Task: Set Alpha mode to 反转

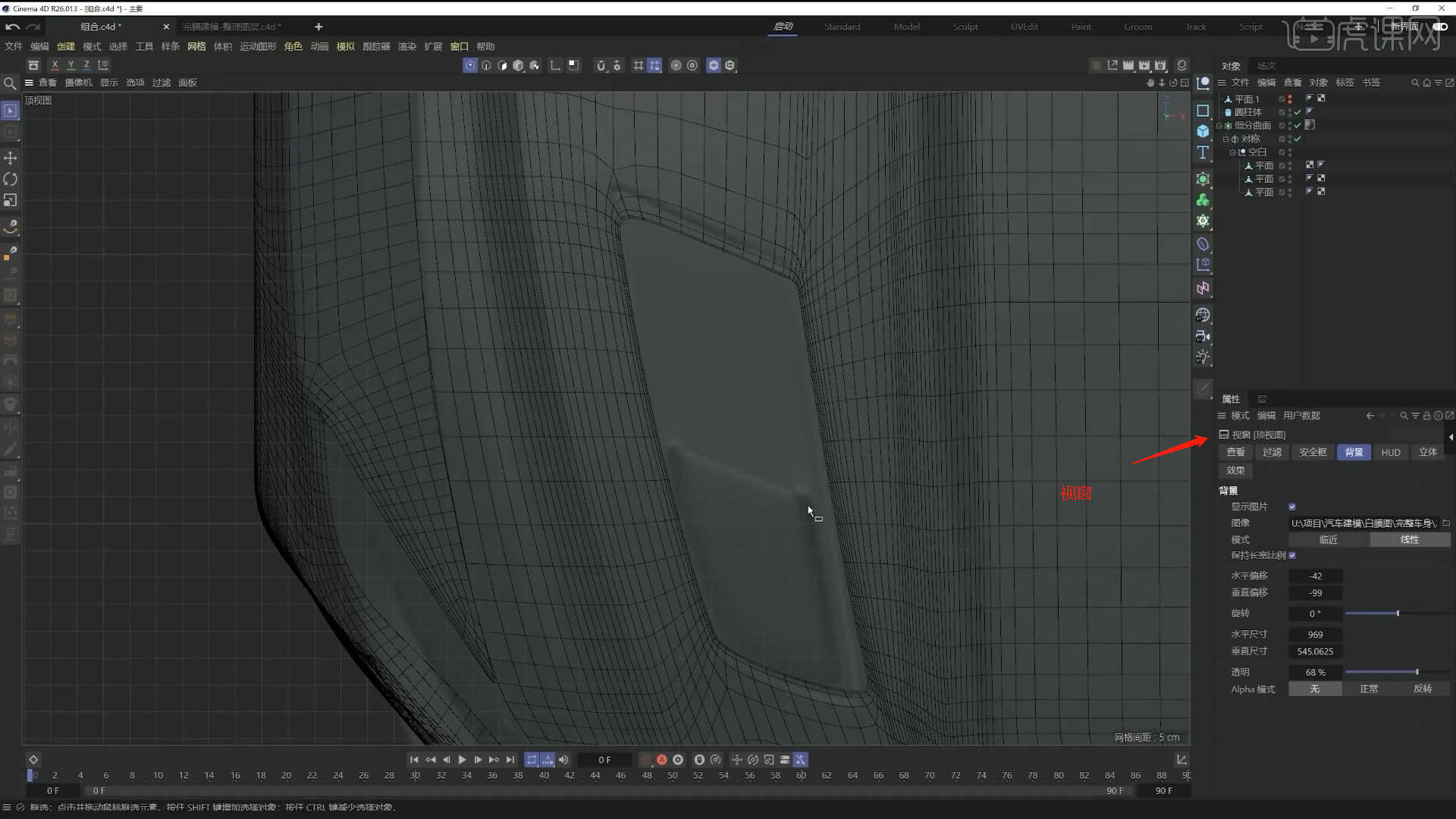Action: 1423,689
